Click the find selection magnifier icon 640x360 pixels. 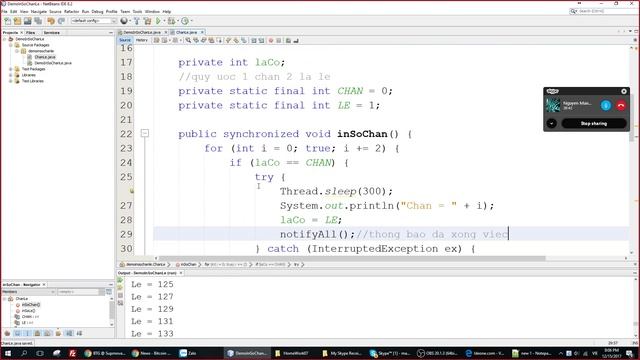[x=188, y=40]
